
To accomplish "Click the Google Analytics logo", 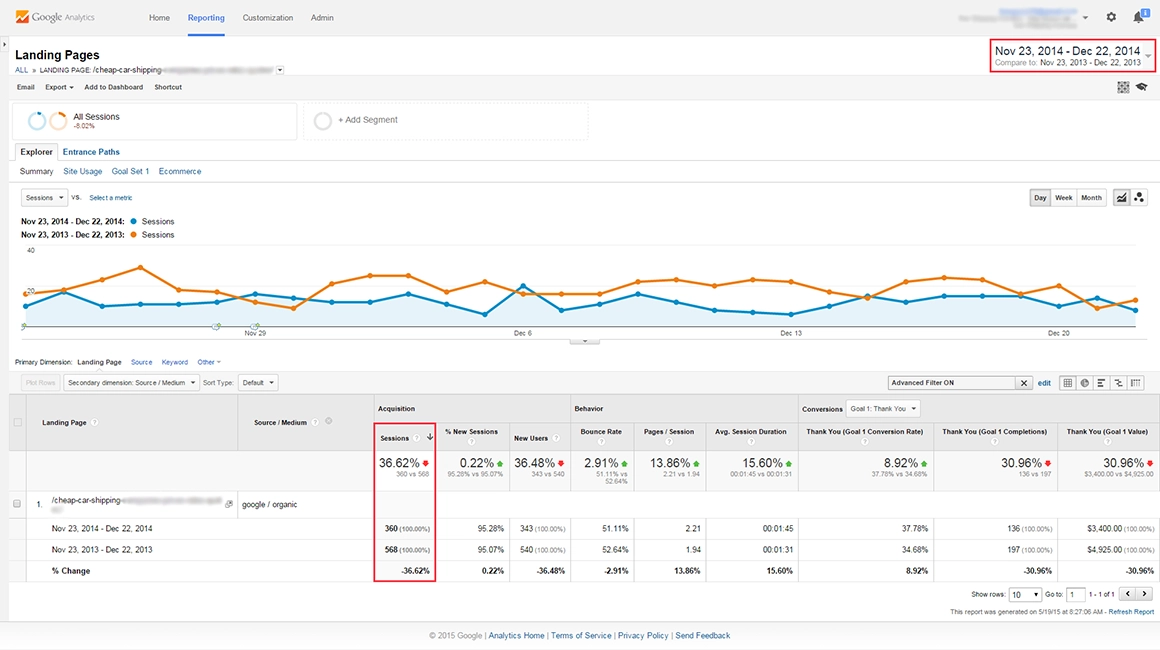I will pos(55,17).
